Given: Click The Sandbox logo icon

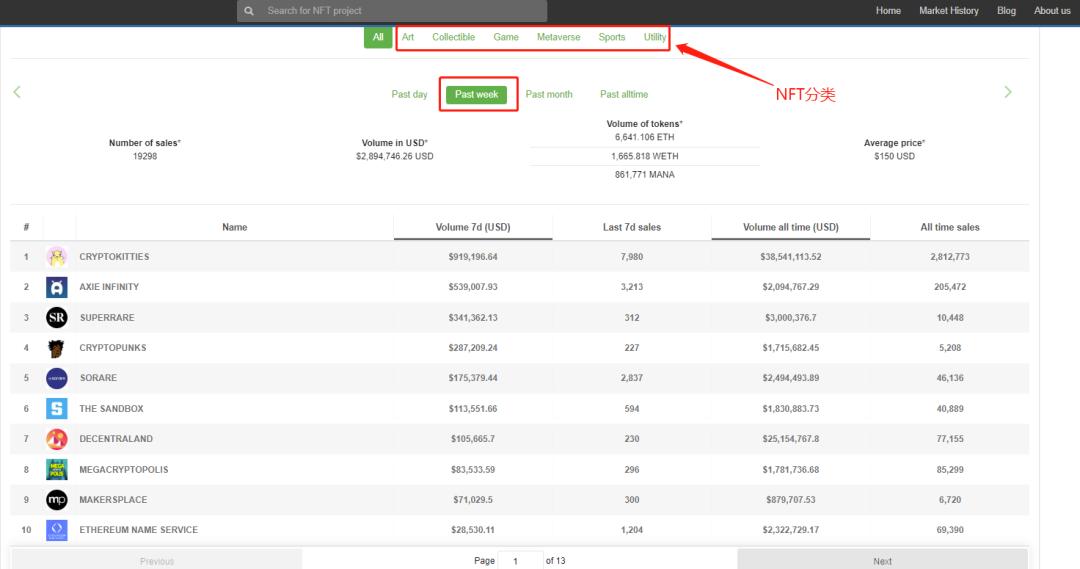Looking at the screenshot, I should tap(57, 409).
